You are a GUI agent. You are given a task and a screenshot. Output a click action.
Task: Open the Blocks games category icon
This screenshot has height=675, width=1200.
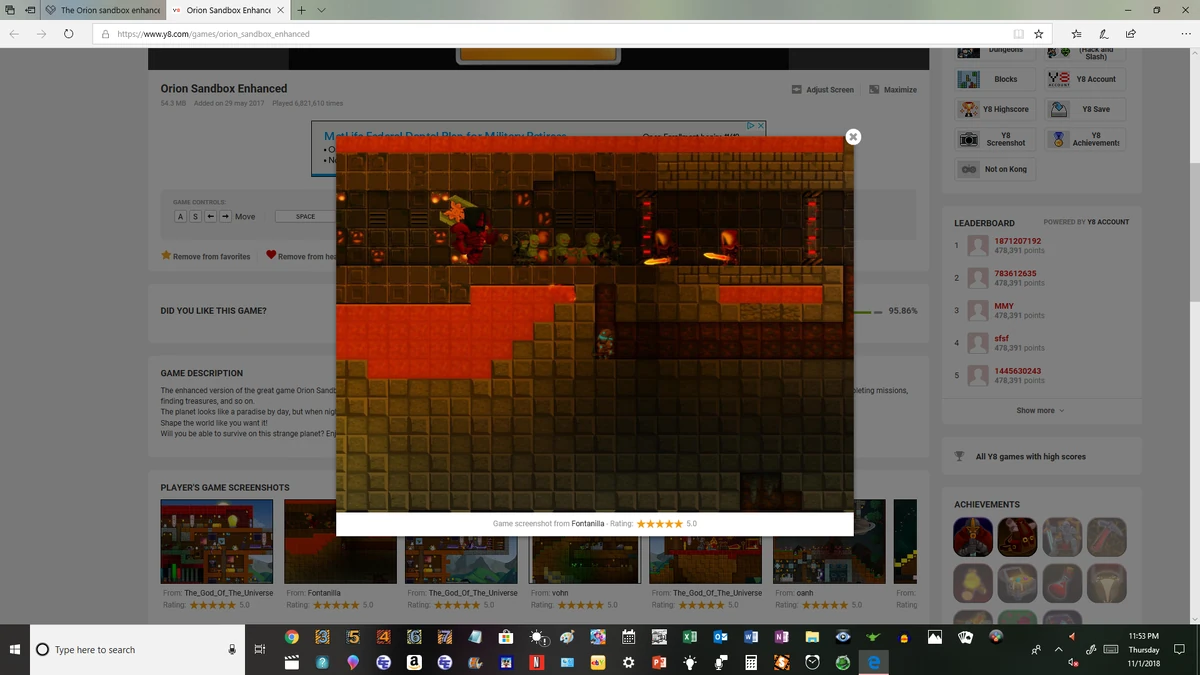coord(969,78)
